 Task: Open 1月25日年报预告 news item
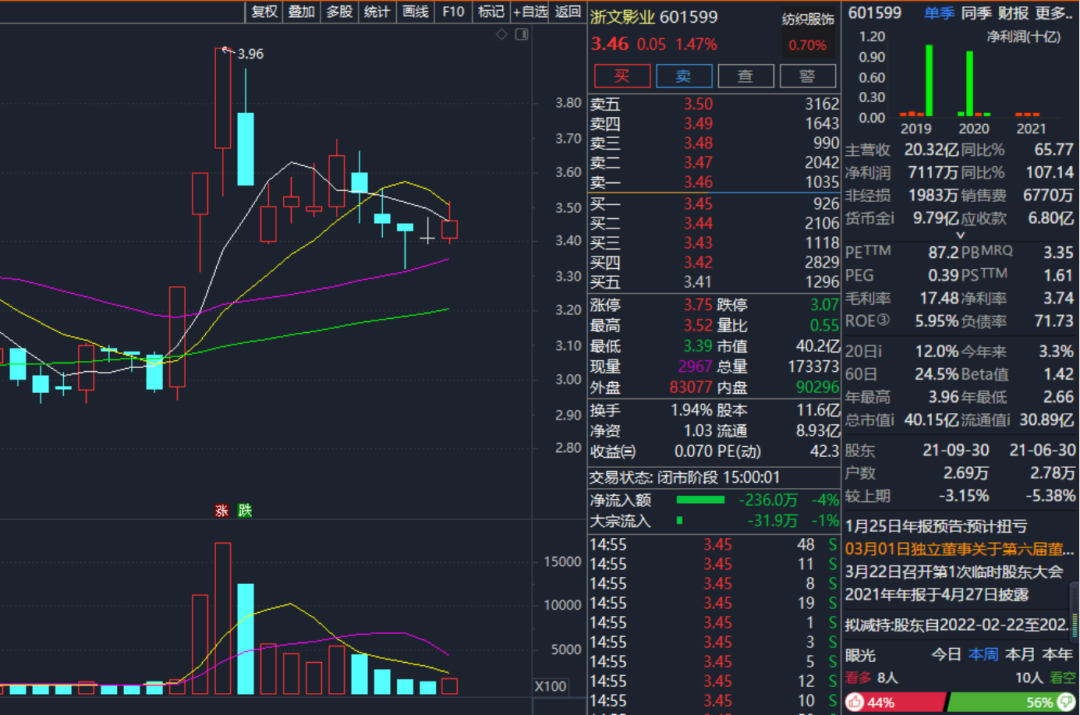pyautogui.click(x=936, y=526)
